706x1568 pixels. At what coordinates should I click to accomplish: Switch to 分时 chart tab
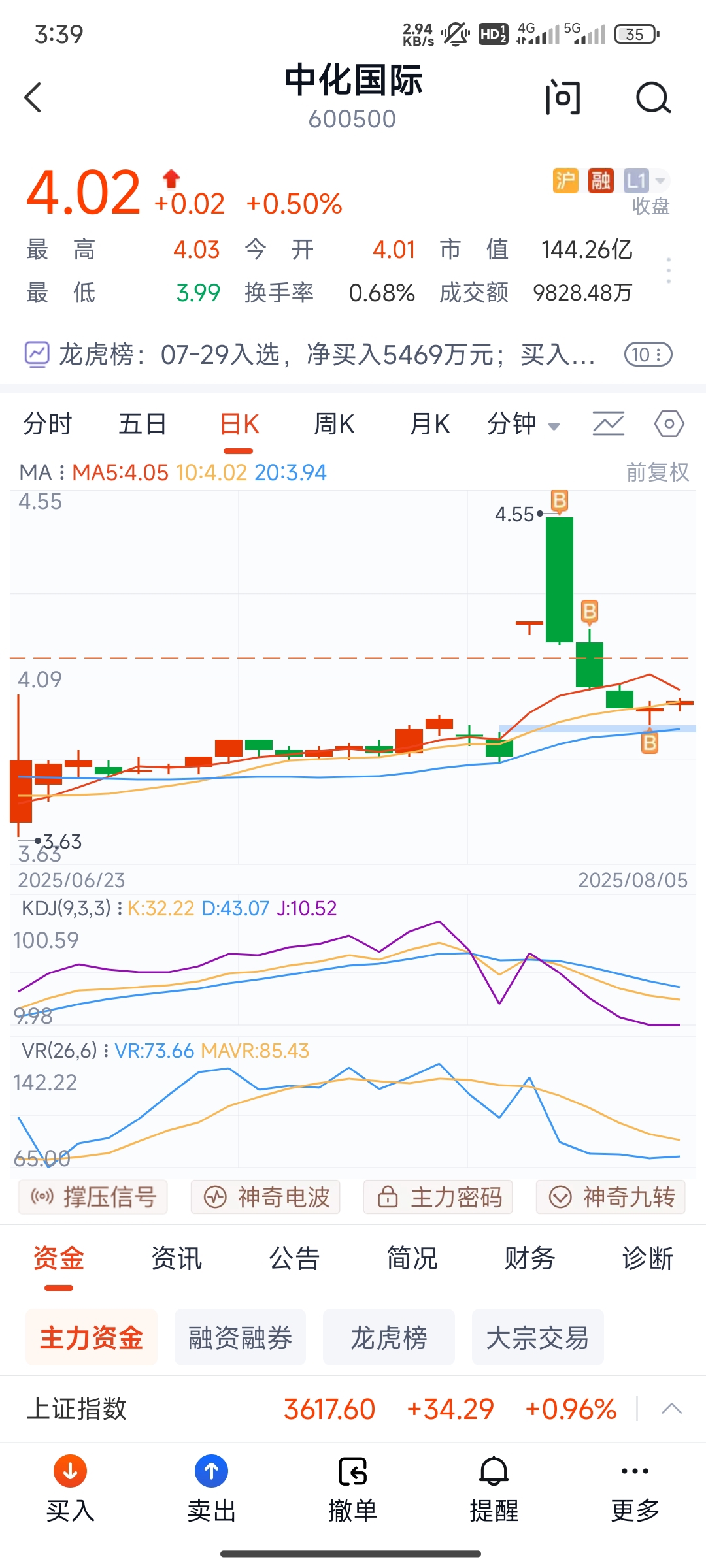(47, 424)
